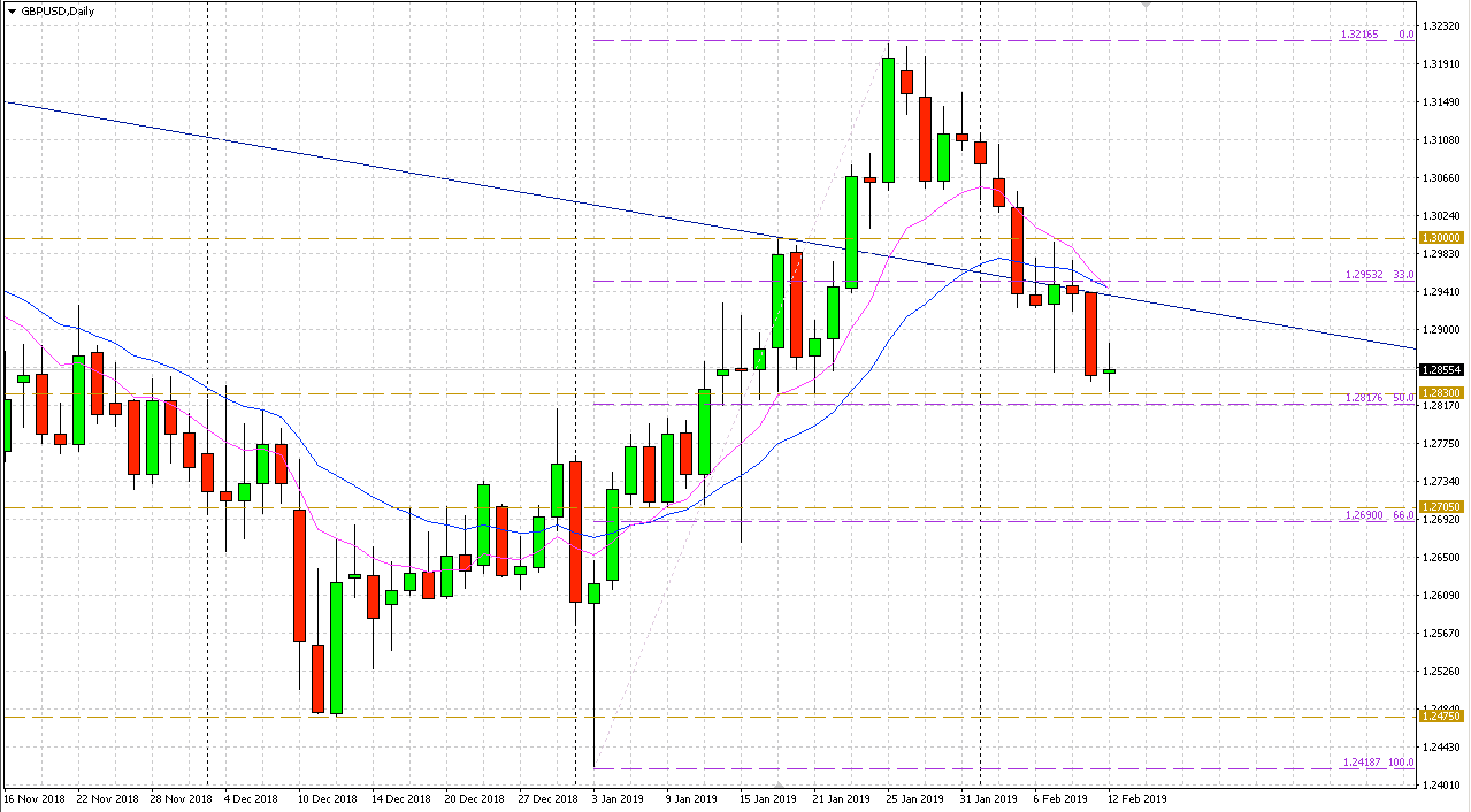This screenshot has height=812, width=1471.
Task: Open the GBPUSD,Daily chart dropdown arrow
Action: click(12, 12)
